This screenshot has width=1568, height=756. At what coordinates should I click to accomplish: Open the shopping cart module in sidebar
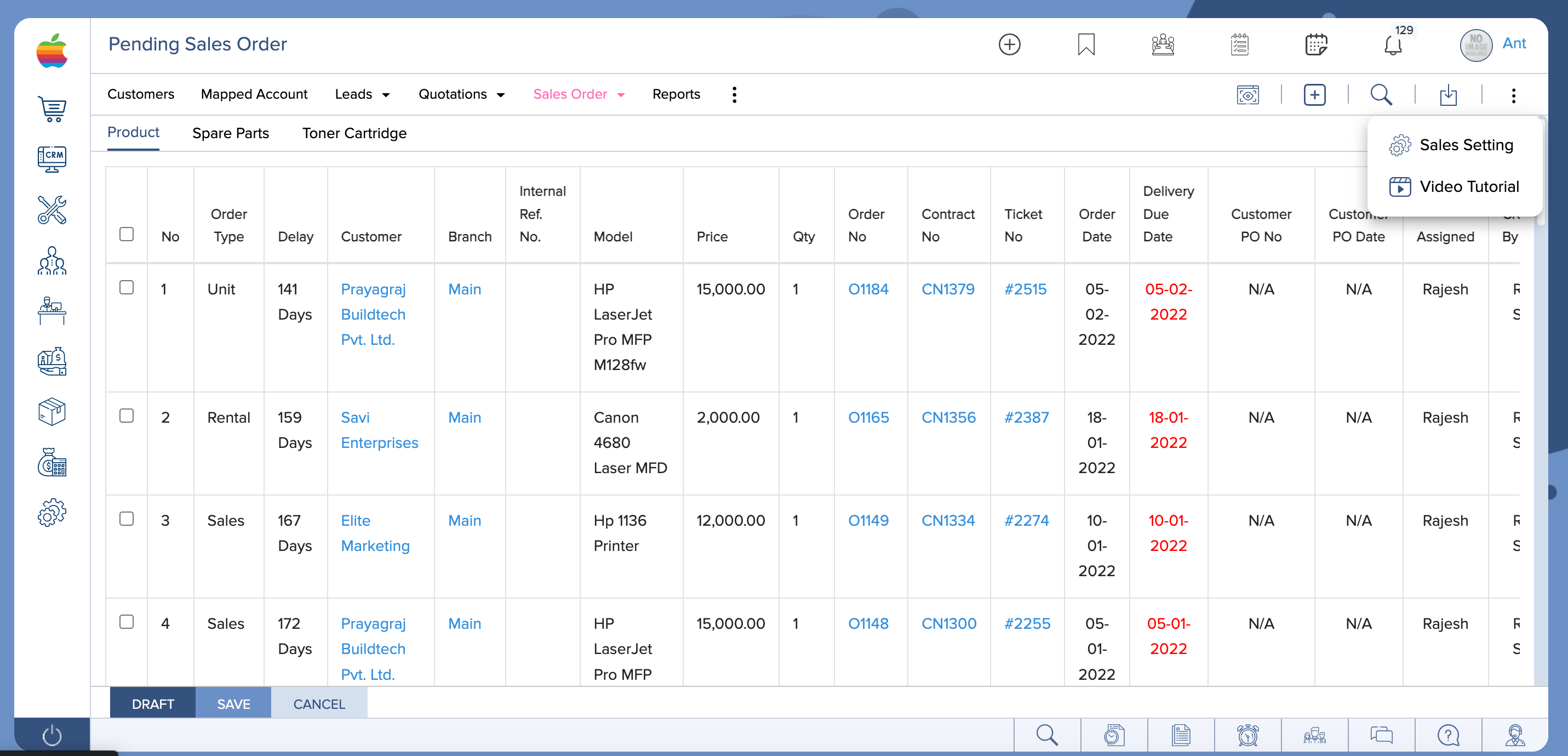pyautogui.click(x=51, y=109)
